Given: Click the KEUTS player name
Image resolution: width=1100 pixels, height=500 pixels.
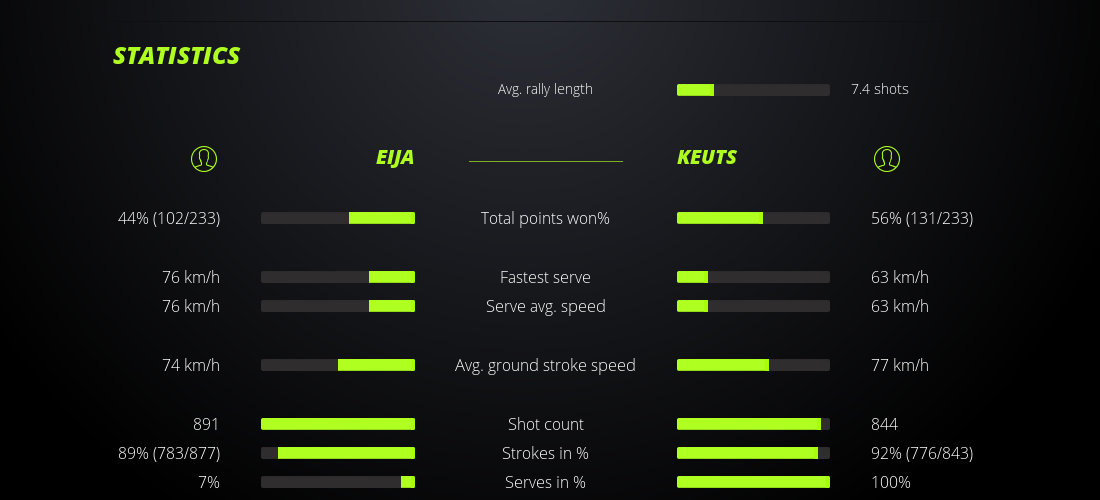Looking at the screenshot, I should 707,158.
